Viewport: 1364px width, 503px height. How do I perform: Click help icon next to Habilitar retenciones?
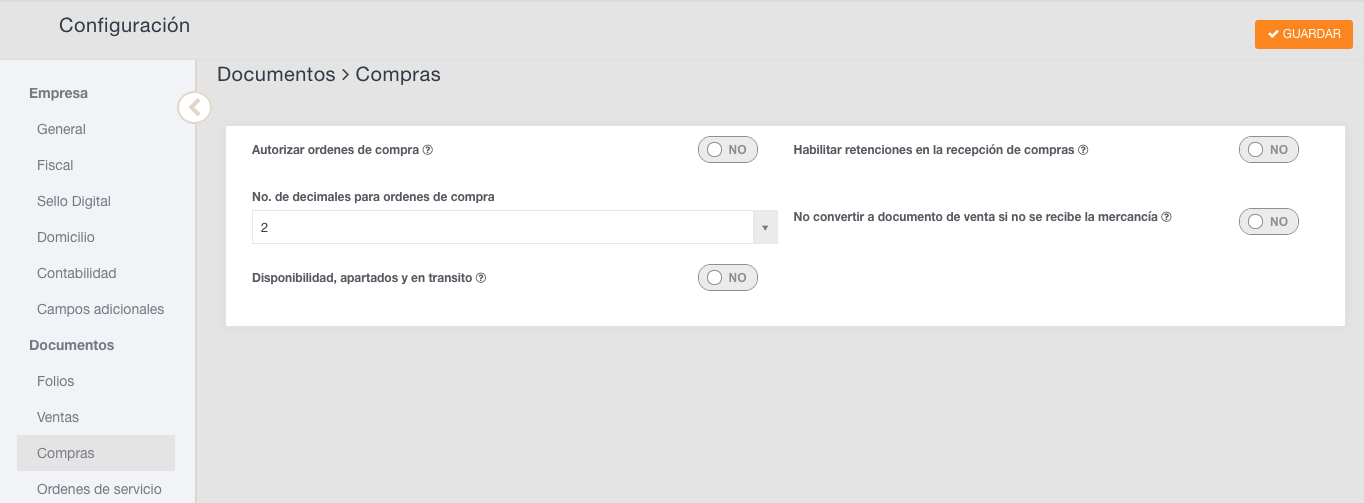[x=1083, y=150]
